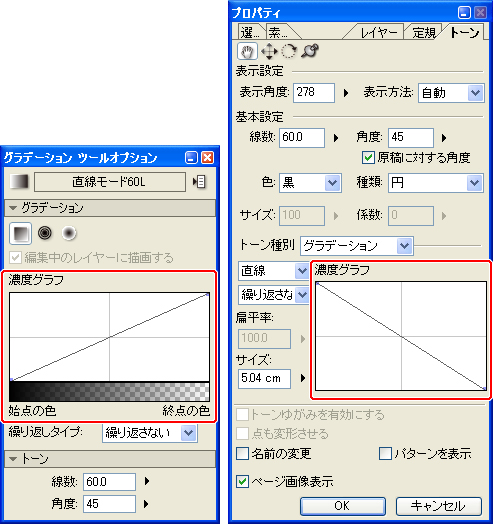Select the four-arrow move tool icon
The height and width of the screenshot is (524, 493).
269,51
